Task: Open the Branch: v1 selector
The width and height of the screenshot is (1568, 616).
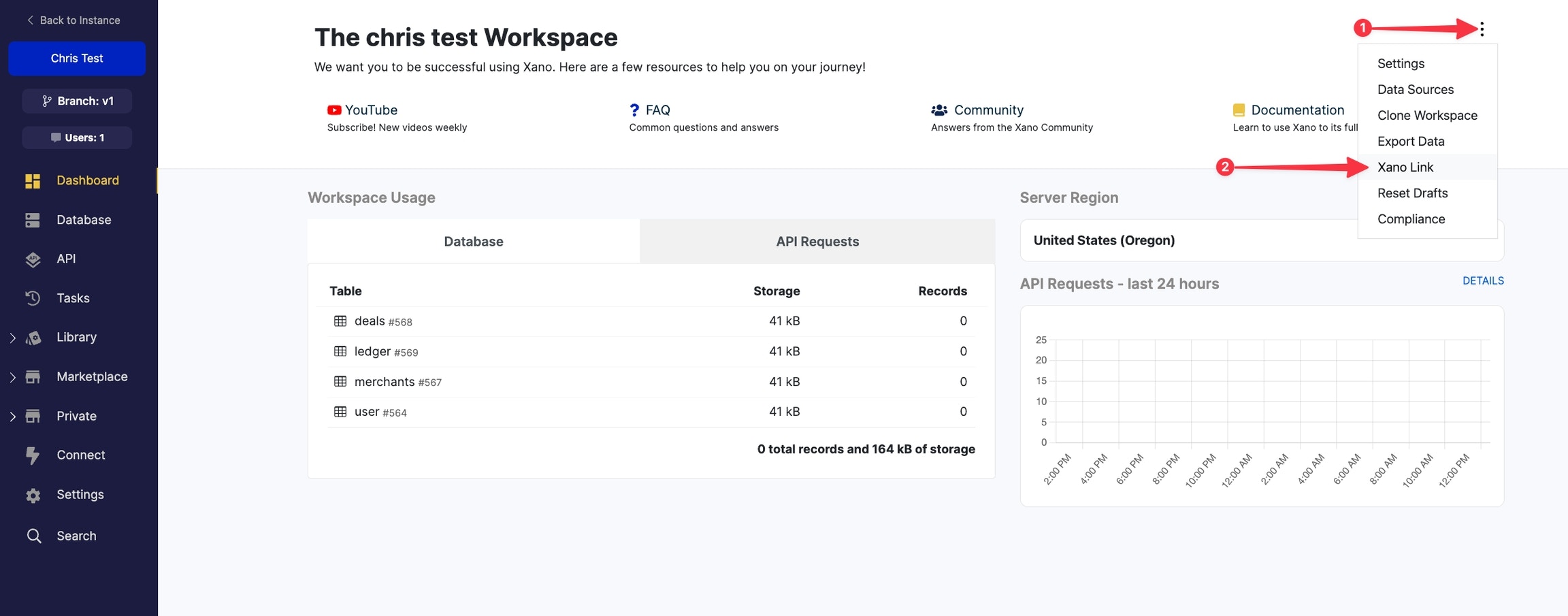Action: pos(77,101)
